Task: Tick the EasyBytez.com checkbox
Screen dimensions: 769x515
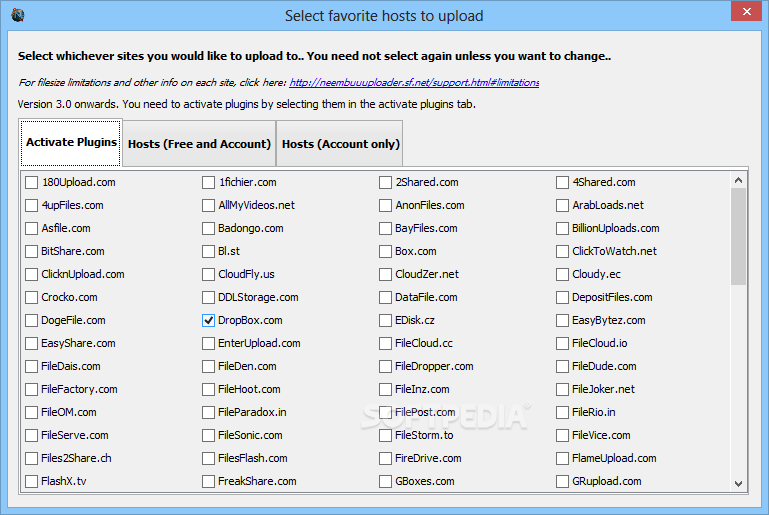Action: pos(562,320)
